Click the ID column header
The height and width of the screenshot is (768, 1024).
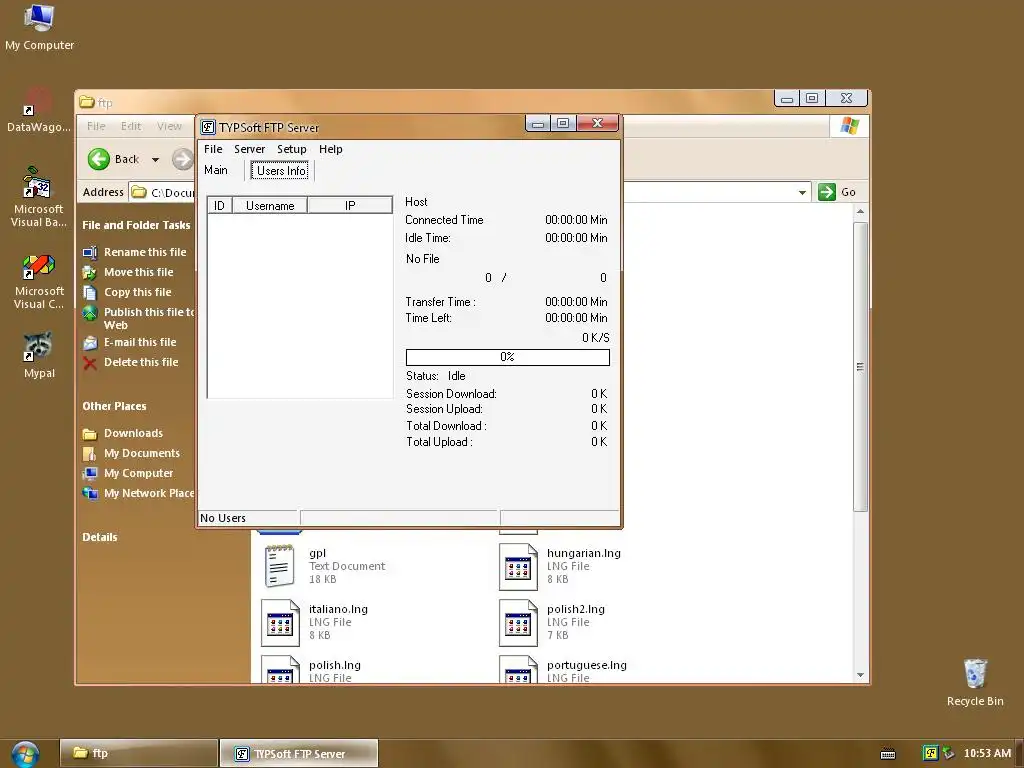coord(219,206)
